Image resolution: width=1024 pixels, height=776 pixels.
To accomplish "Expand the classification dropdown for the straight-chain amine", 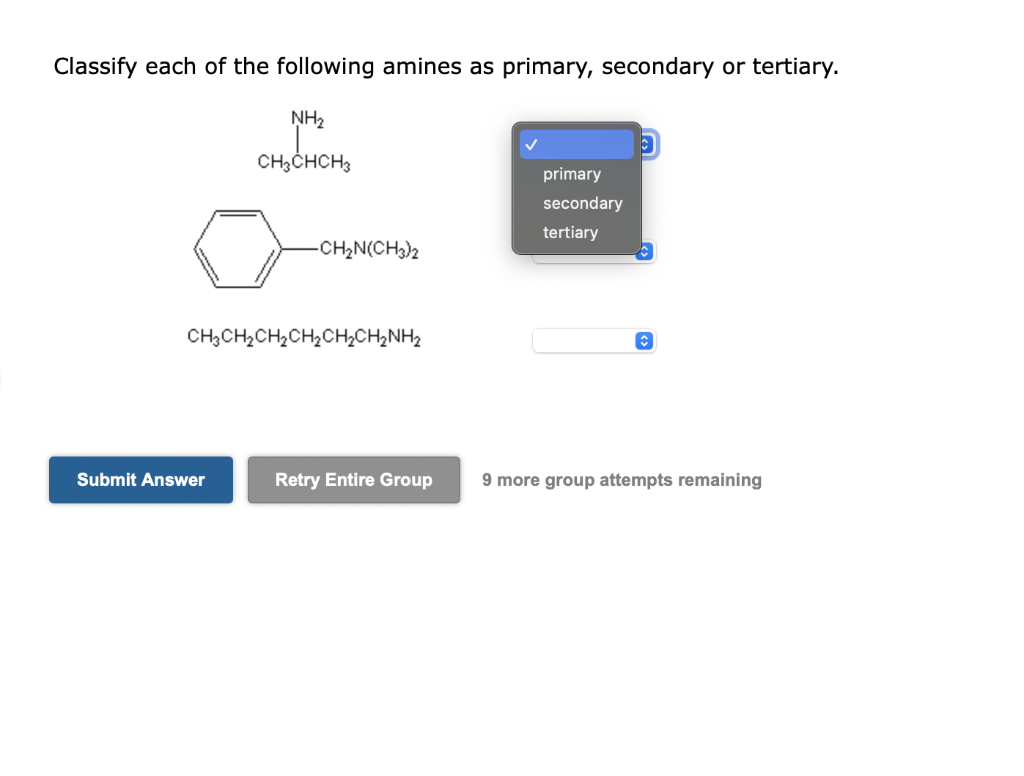I will pos(645,340).
